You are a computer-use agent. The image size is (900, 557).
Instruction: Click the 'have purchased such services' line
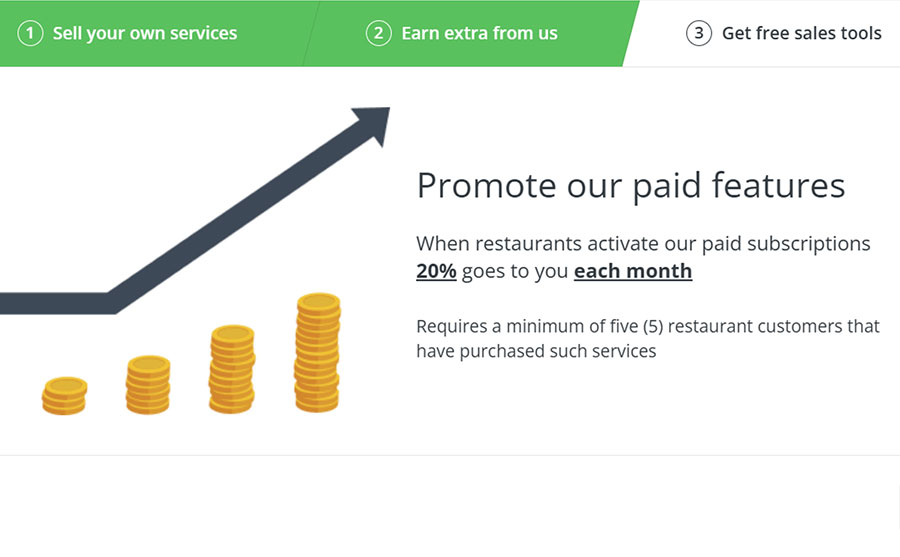[536, 351]
